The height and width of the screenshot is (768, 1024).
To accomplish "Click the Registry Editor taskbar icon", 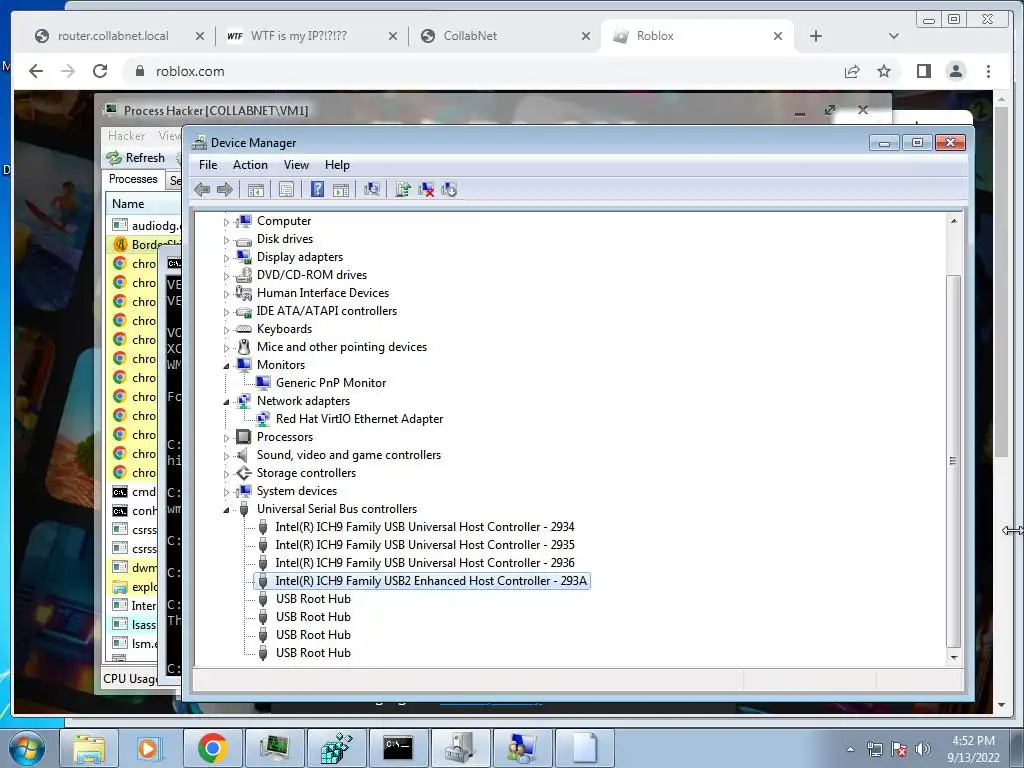I will click(336, 748).
